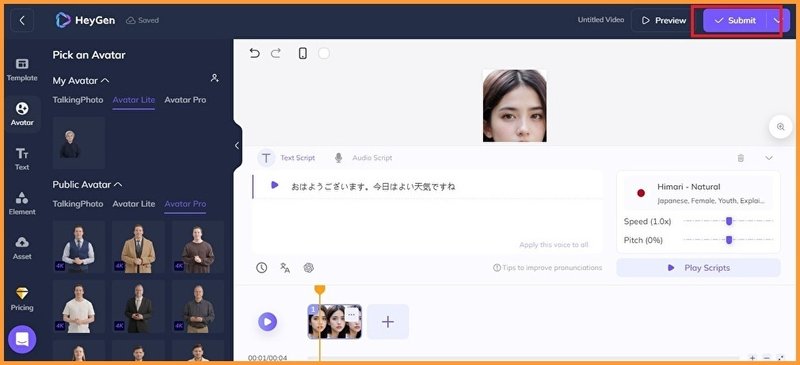Open the Element sidebar icon
The width and height of the screenshot is (800, 365).
[x=22, y=203]
